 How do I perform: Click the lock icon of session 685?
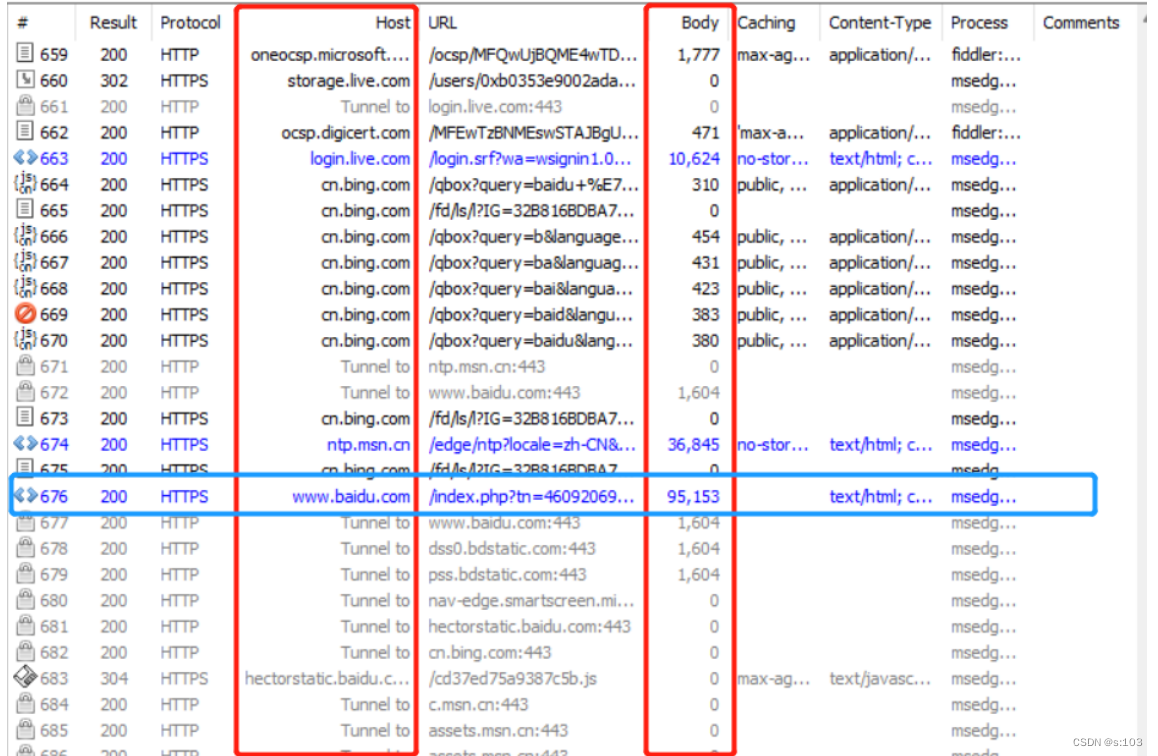pyautogui.click(x=25, y=729)
